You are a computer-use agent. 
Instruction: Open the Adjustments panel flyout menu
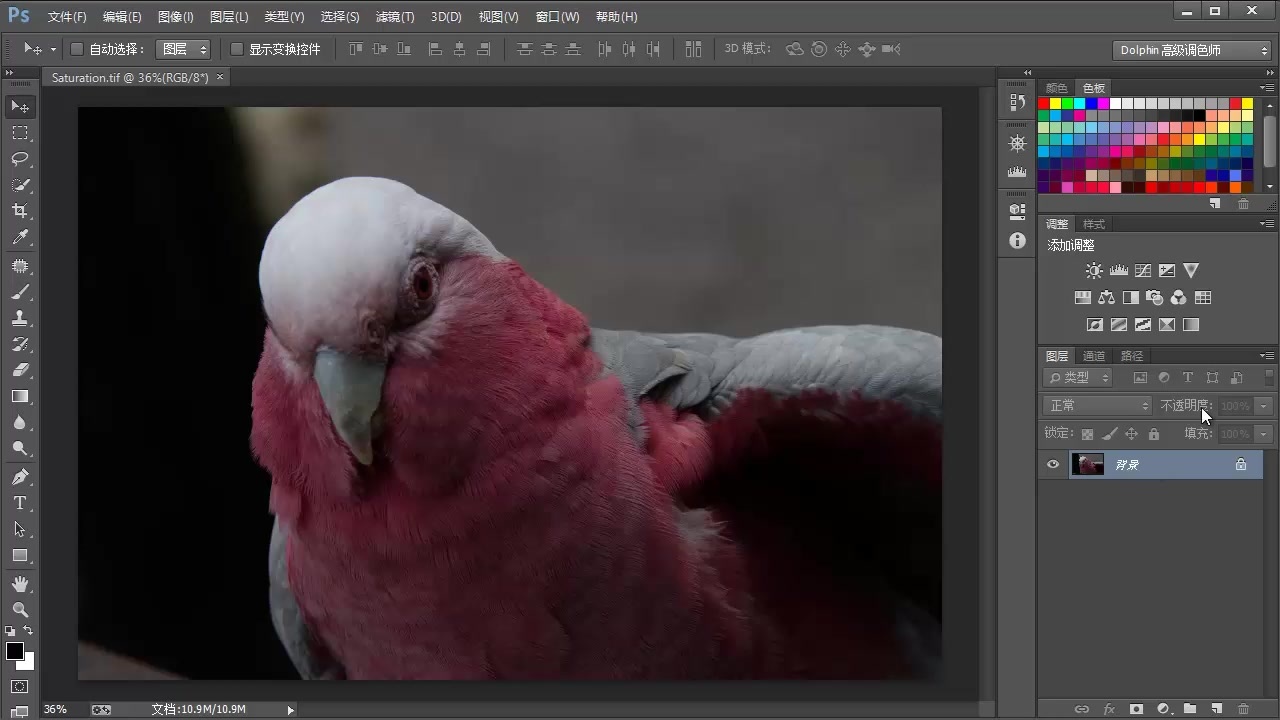click(x=1267, y=224)
